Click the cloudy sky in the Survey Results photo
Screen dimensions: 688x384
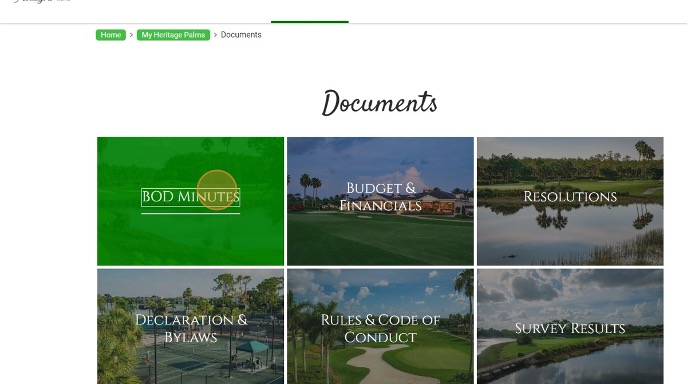click(x=570, y=290)
